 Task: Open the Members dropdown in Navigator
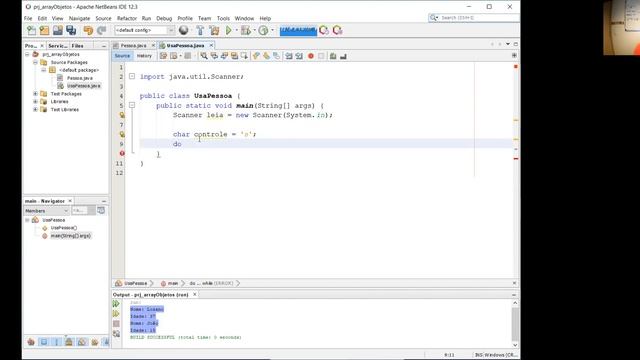pyautogui.click(x=46, y=211)
